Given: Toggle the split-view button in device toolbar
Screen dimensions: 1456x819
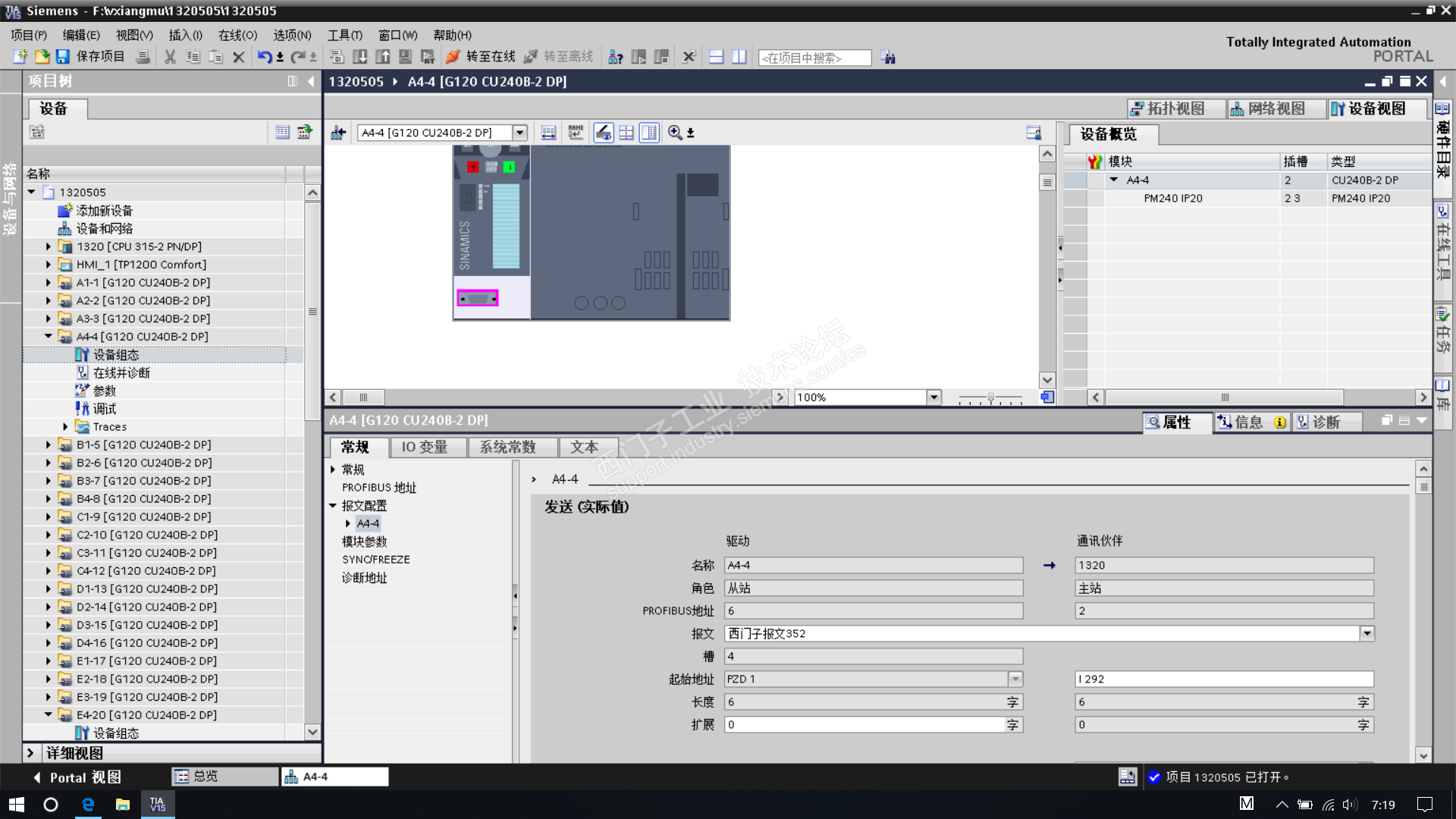Looking at the screenshot, I should pos(649,133).
